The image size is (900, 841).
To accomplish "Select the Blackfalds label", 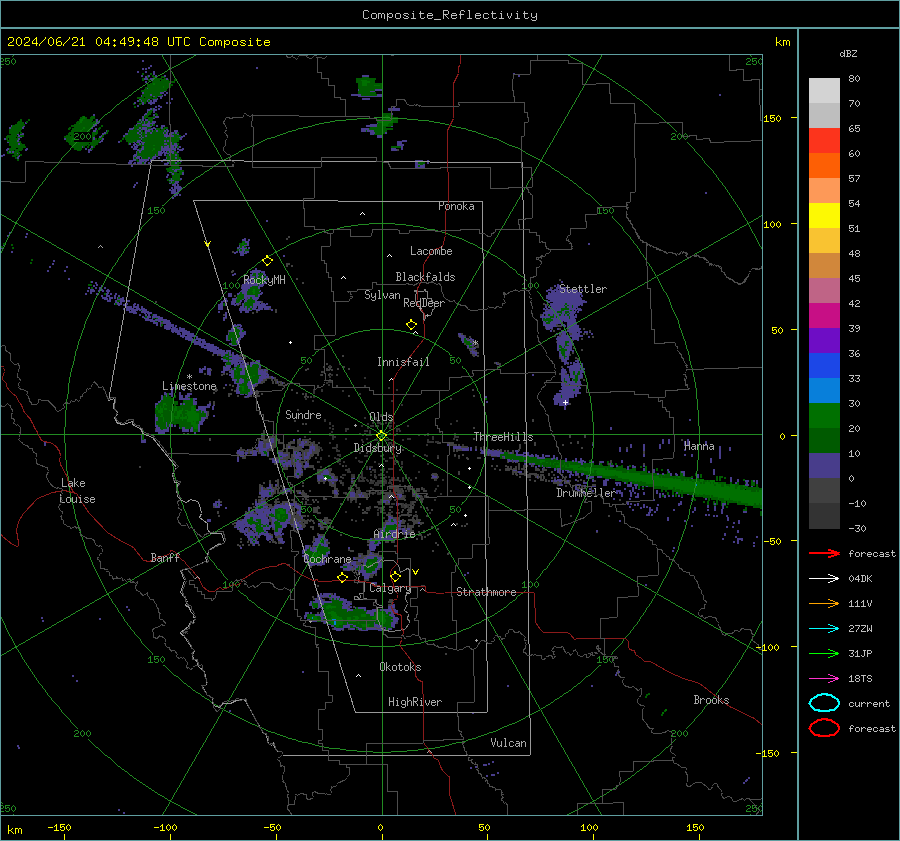I will [425, 277].
